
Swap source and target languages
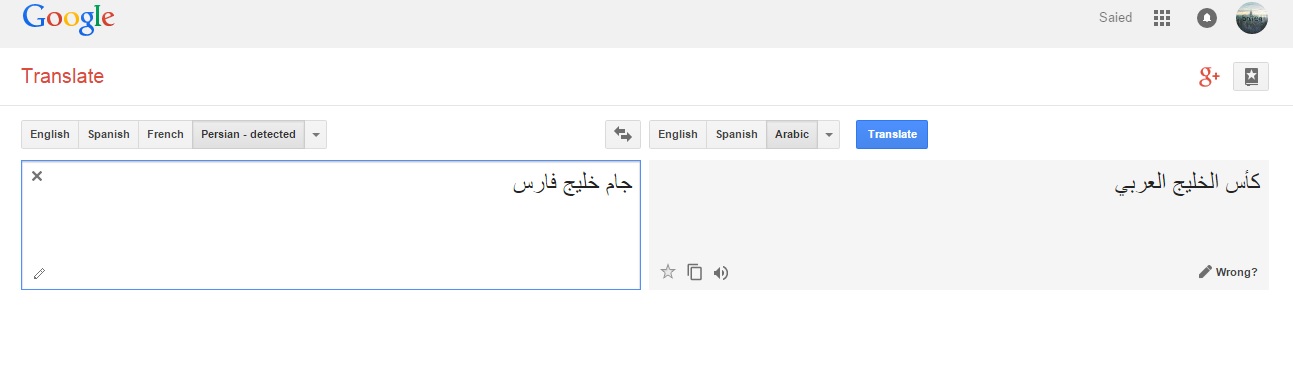[x=623, y=134]
